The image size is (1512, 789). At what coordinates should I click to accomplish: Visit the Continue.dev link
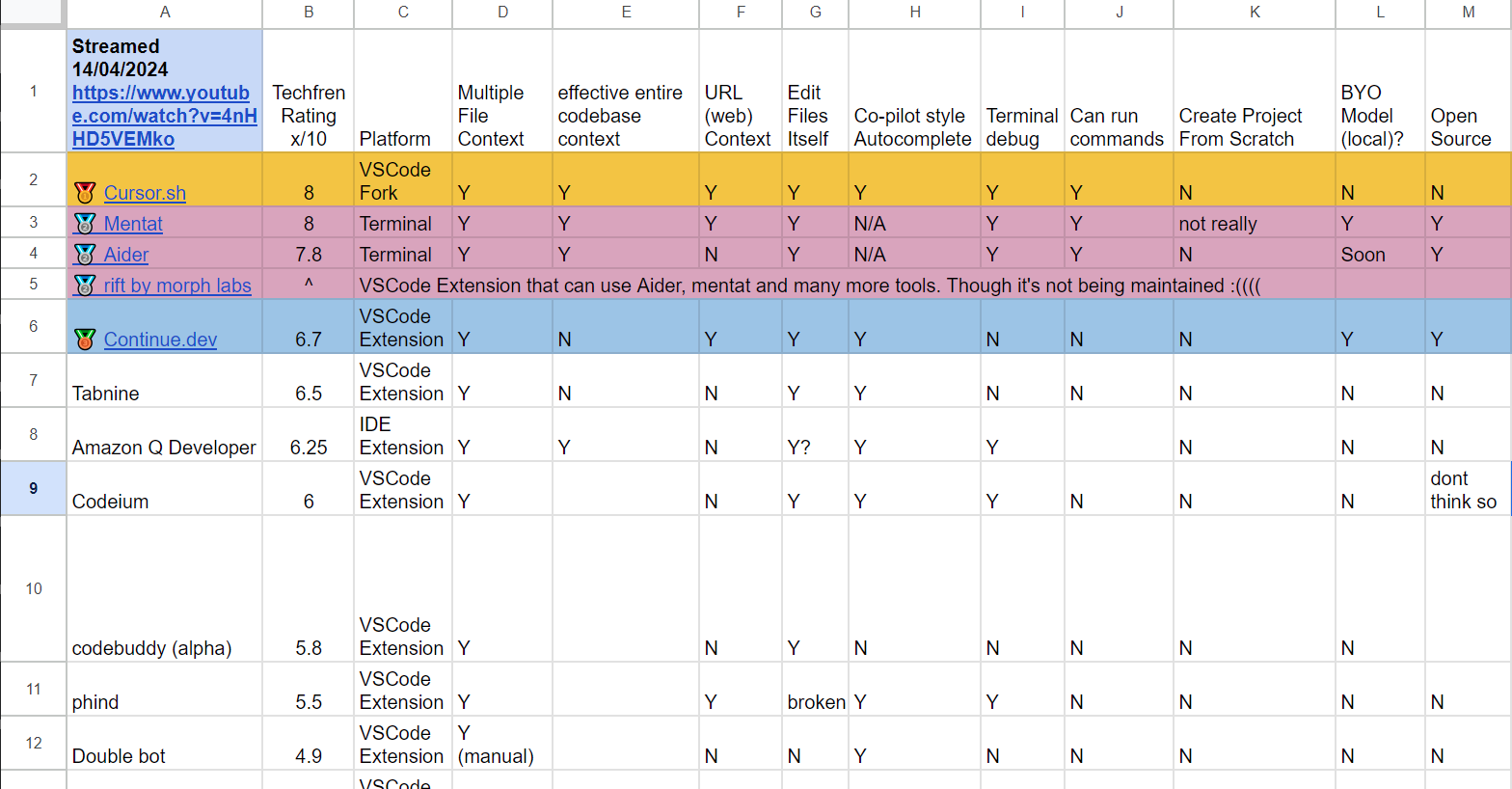tap(160, 340)
